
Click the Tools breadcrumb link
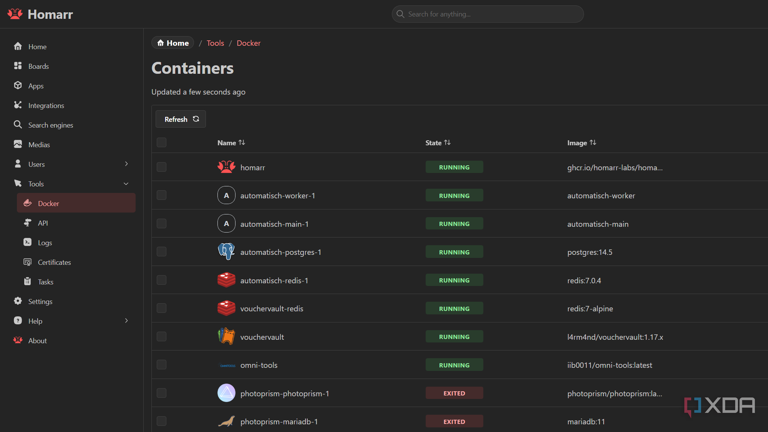pos(215,43)
